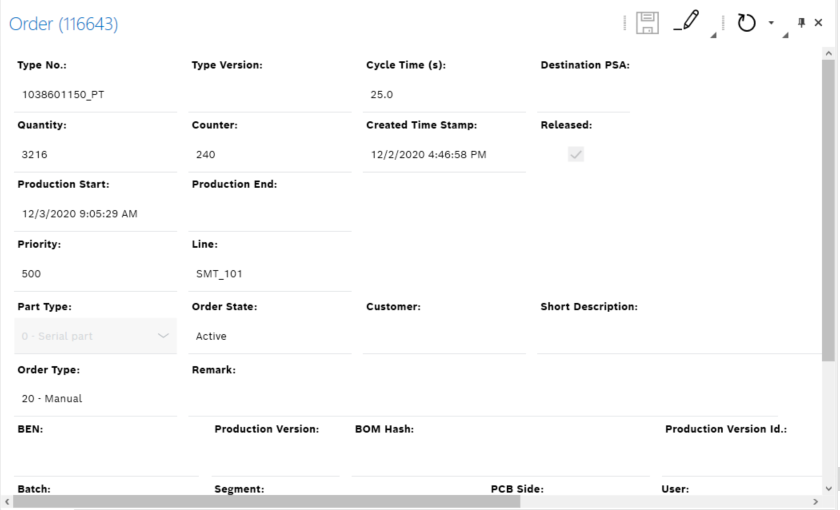Select the Line field showing SMT_101
The width and height of the screenshot is (840, 510).
[x=270, y=274]
